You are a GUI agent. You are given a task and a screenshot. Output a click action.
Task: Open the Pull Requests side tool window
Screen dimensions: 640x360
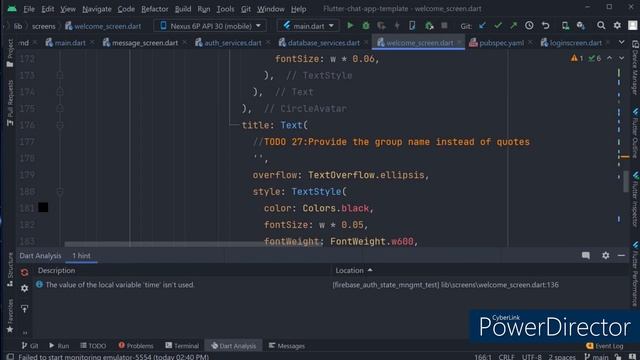pos(10,103)
